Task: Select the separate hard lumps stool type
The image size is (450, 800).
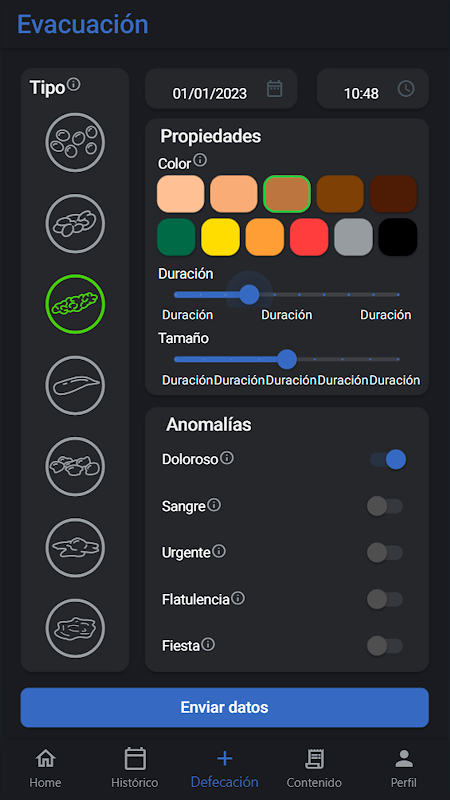Action: 75,142
